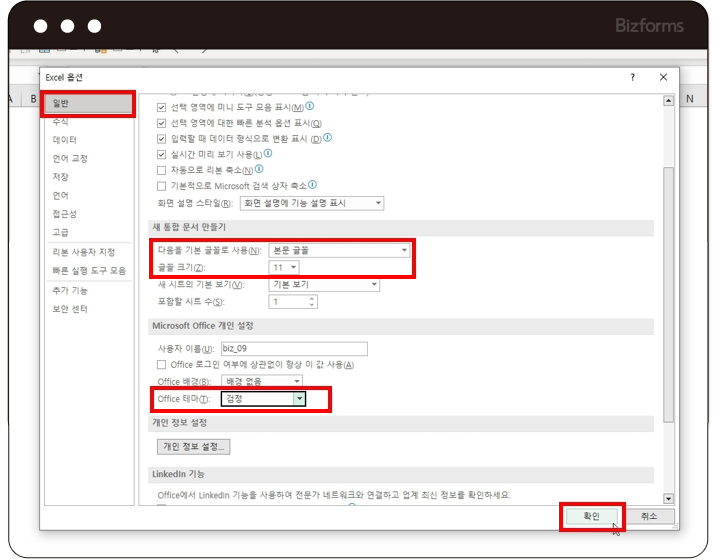Viewport: 715px width, 560px height.
Task: Open the 리본 사용자 지정 category
Action: click(84, 252)
